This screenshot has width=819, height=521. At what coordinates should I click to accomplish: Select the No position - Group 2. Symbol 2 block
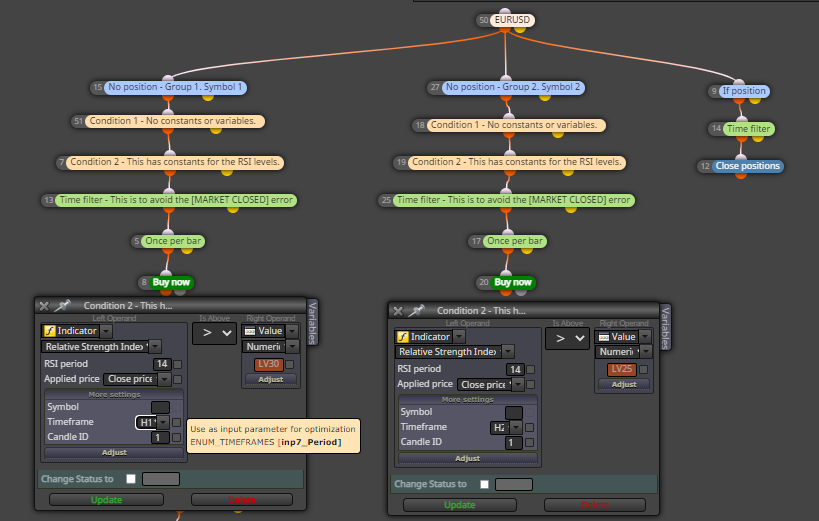pyautogui.click(x=513, y=87)
